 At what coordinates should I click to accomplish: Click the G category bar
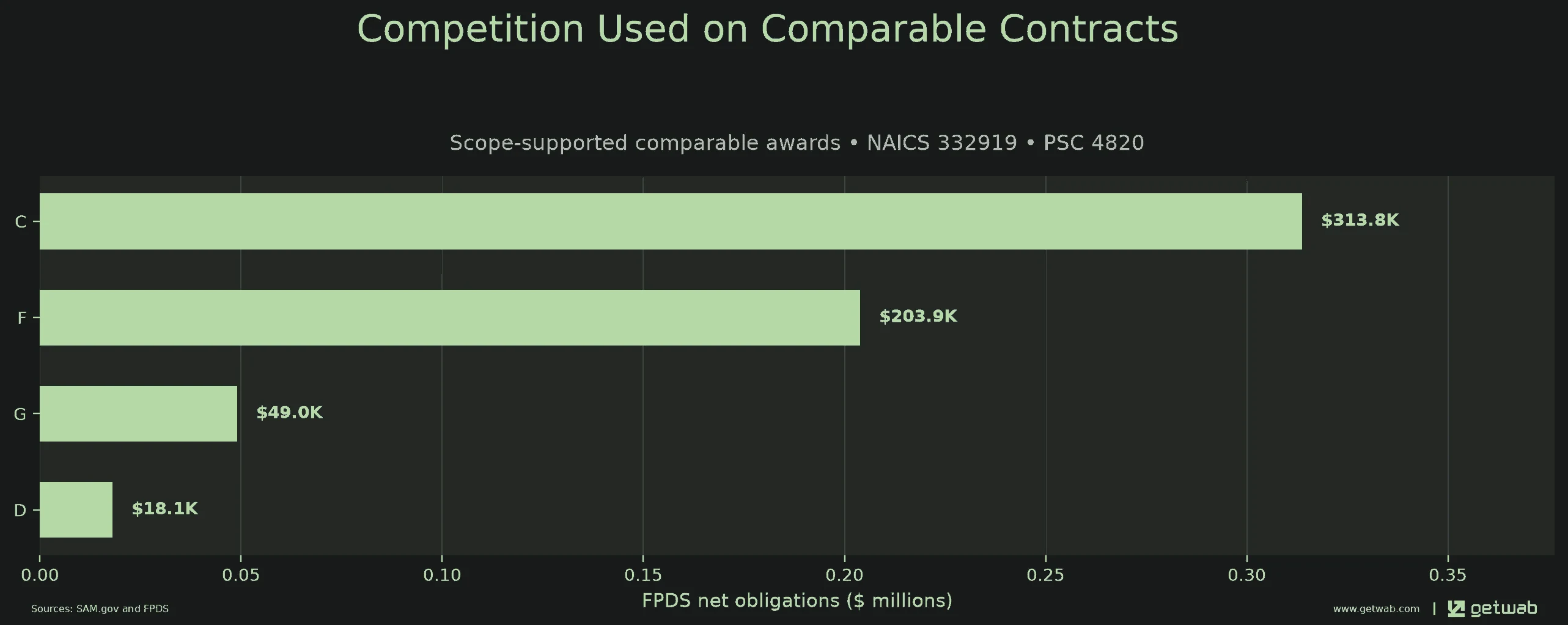point(138,413)
